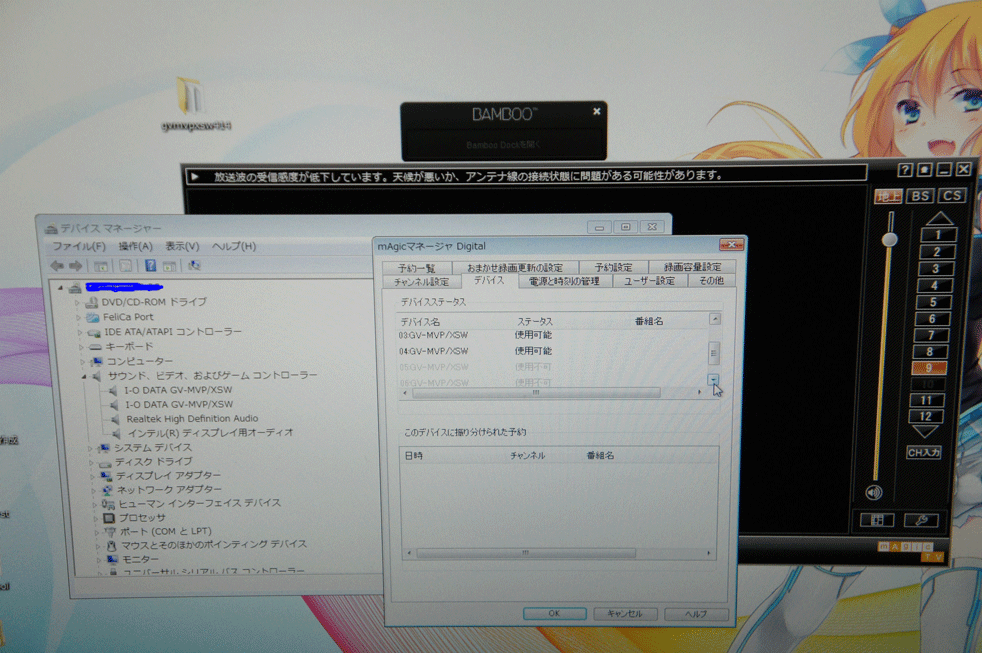Click device list vertical scrollbar down arrow

[713, 379]
